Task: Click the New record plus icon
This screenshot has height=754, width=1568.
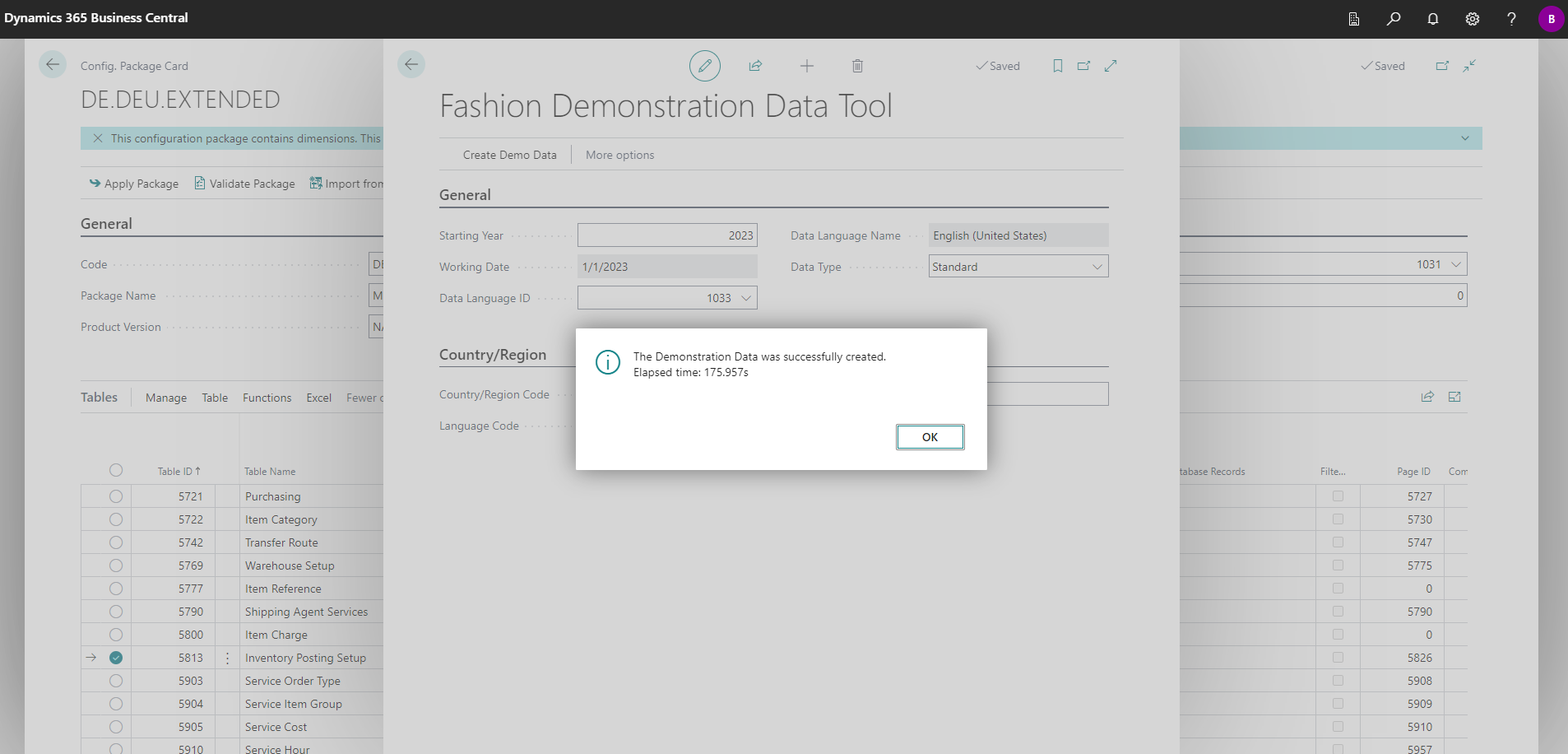Action: point(806,66)
